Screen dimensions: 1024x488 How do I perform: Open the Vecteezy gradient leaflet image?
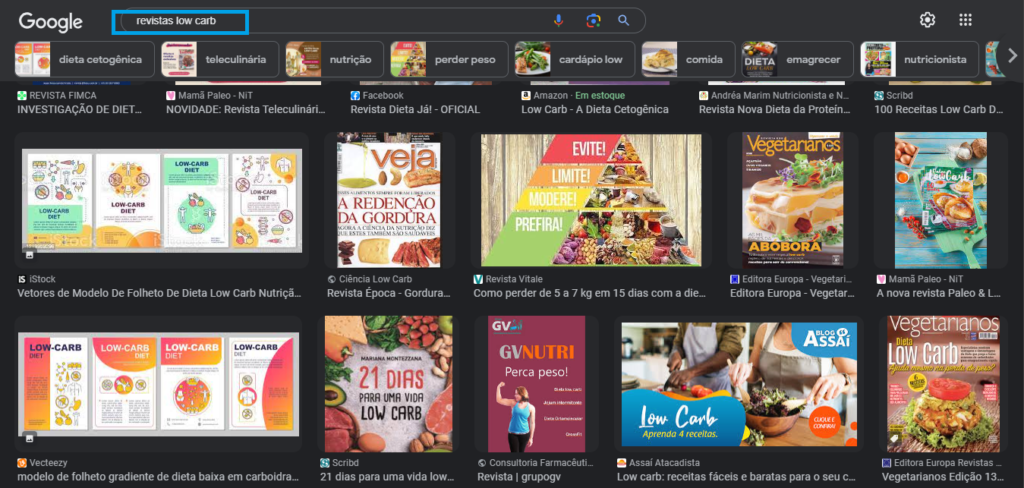tap(157, 384)
